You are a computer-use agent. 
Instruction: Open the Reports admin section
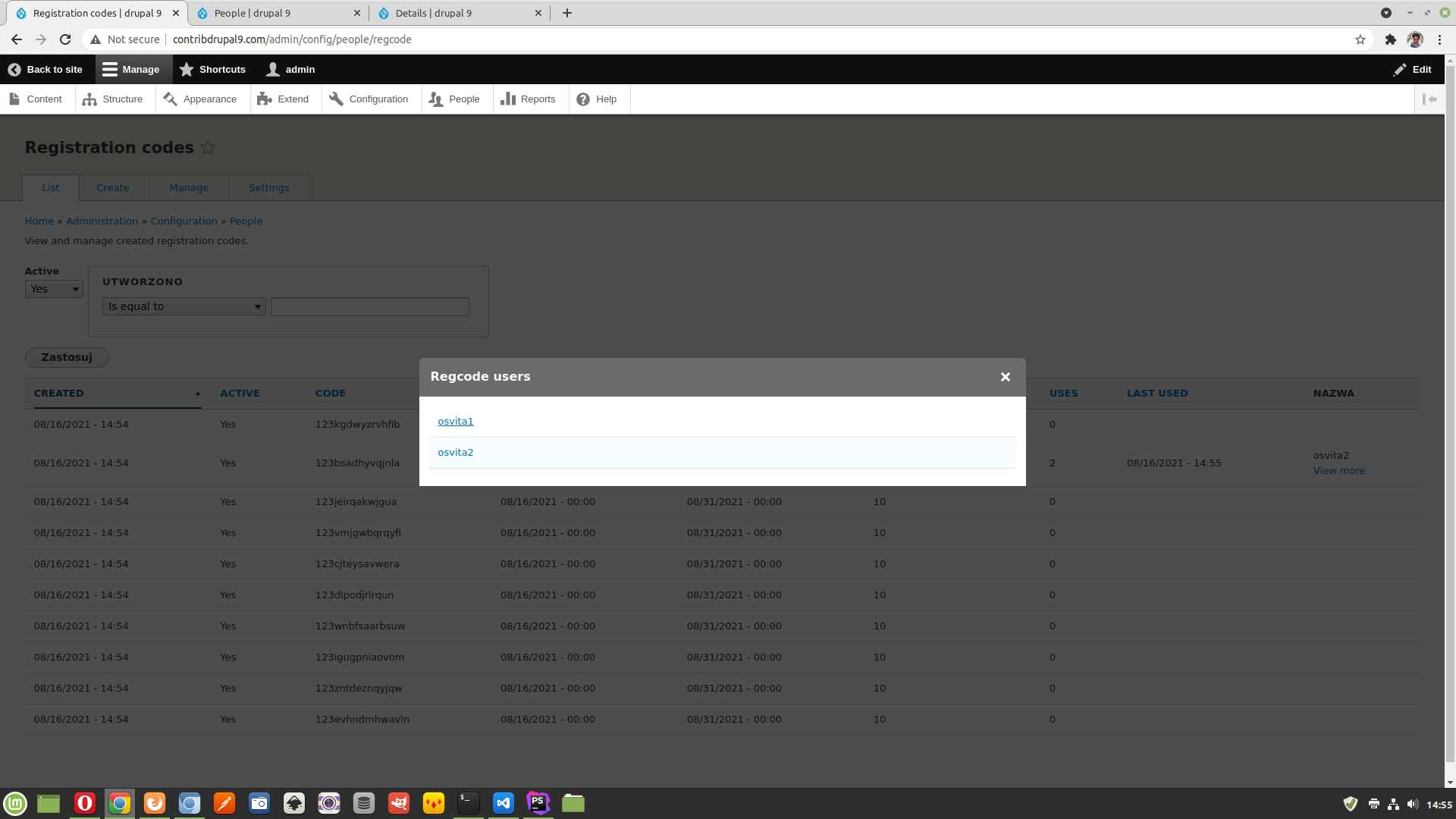tap(529, 99)
